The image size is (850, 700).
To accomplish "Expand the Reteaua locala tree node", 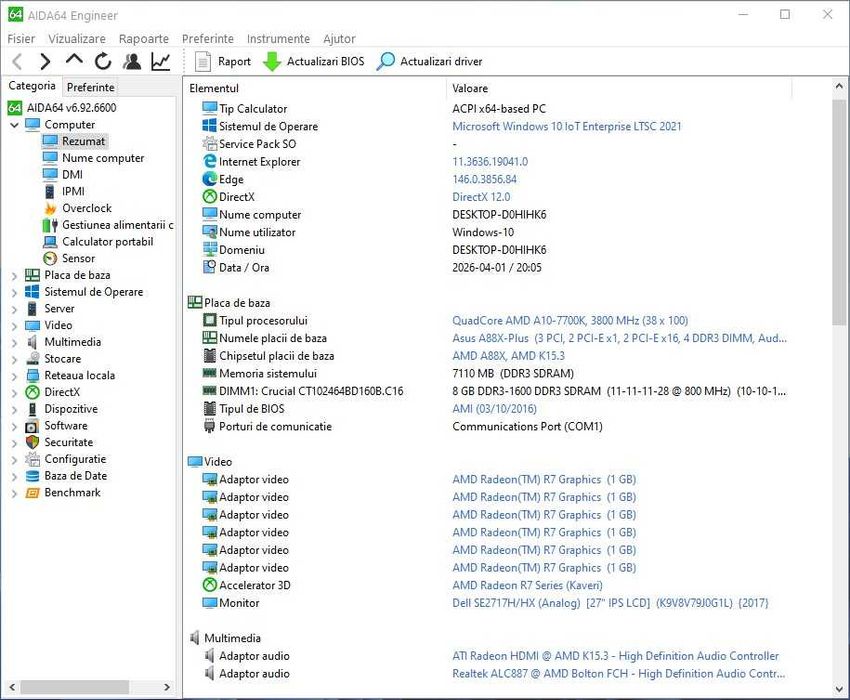I will click(x=15, y=376).
